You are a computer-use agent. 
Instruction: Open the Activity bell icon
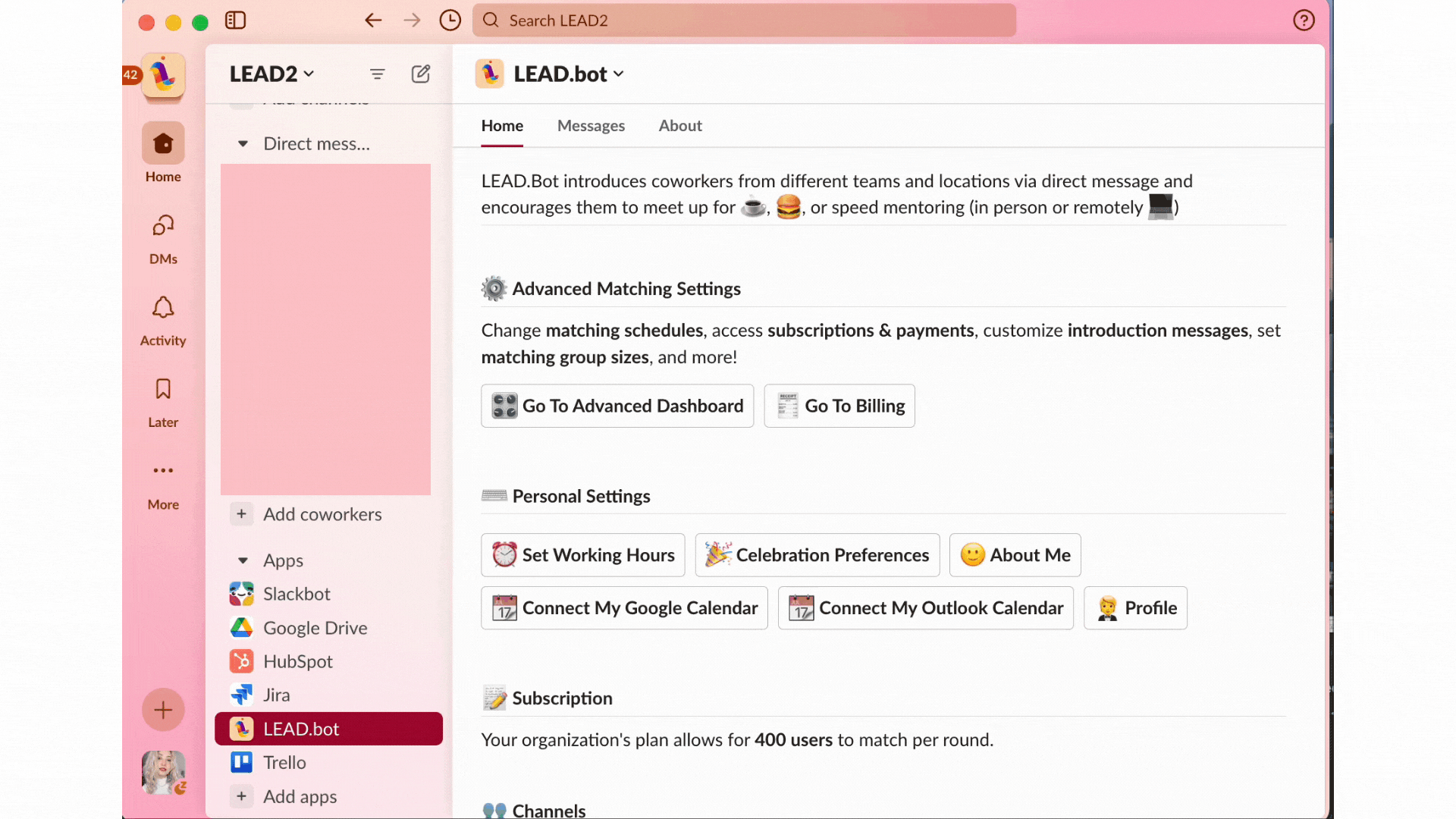tap(162, 309)
